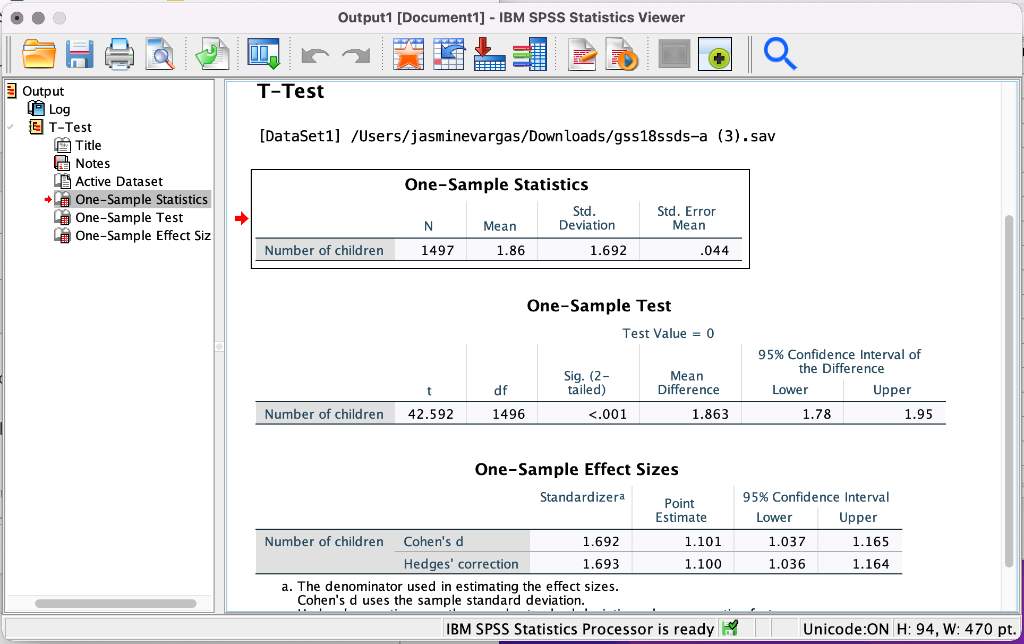
Task: Click the Hedges' correction row label
Action: tap(460, 564)
